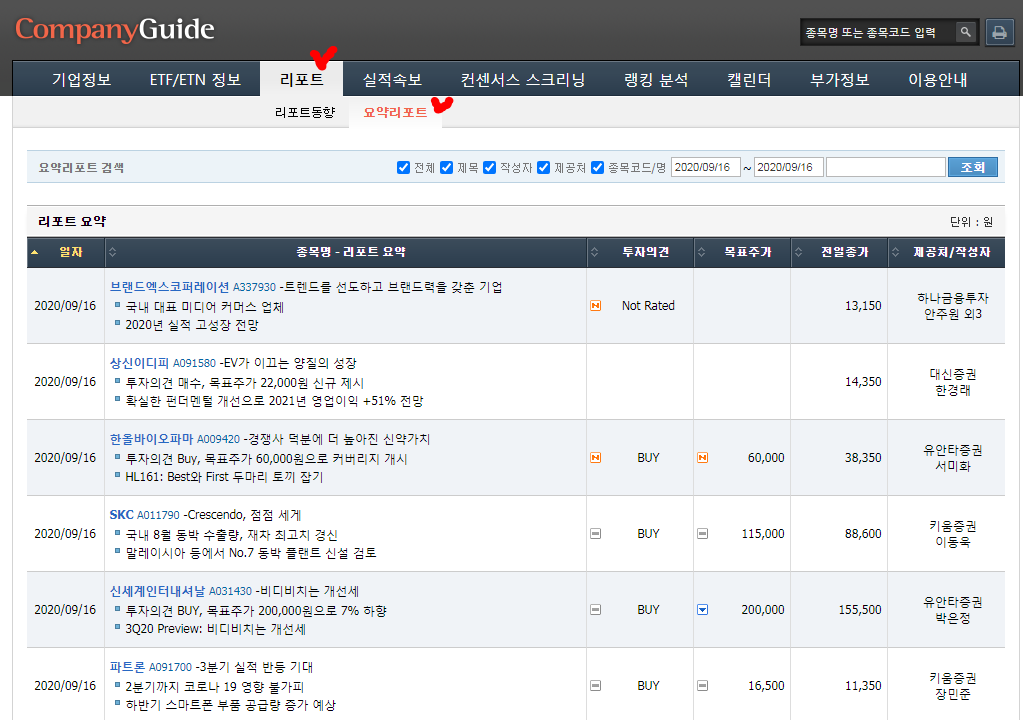The height and width of the screenshot is (720, 1023).
Task: Click previous close 13,150 cell
Action: pos(863,306)
